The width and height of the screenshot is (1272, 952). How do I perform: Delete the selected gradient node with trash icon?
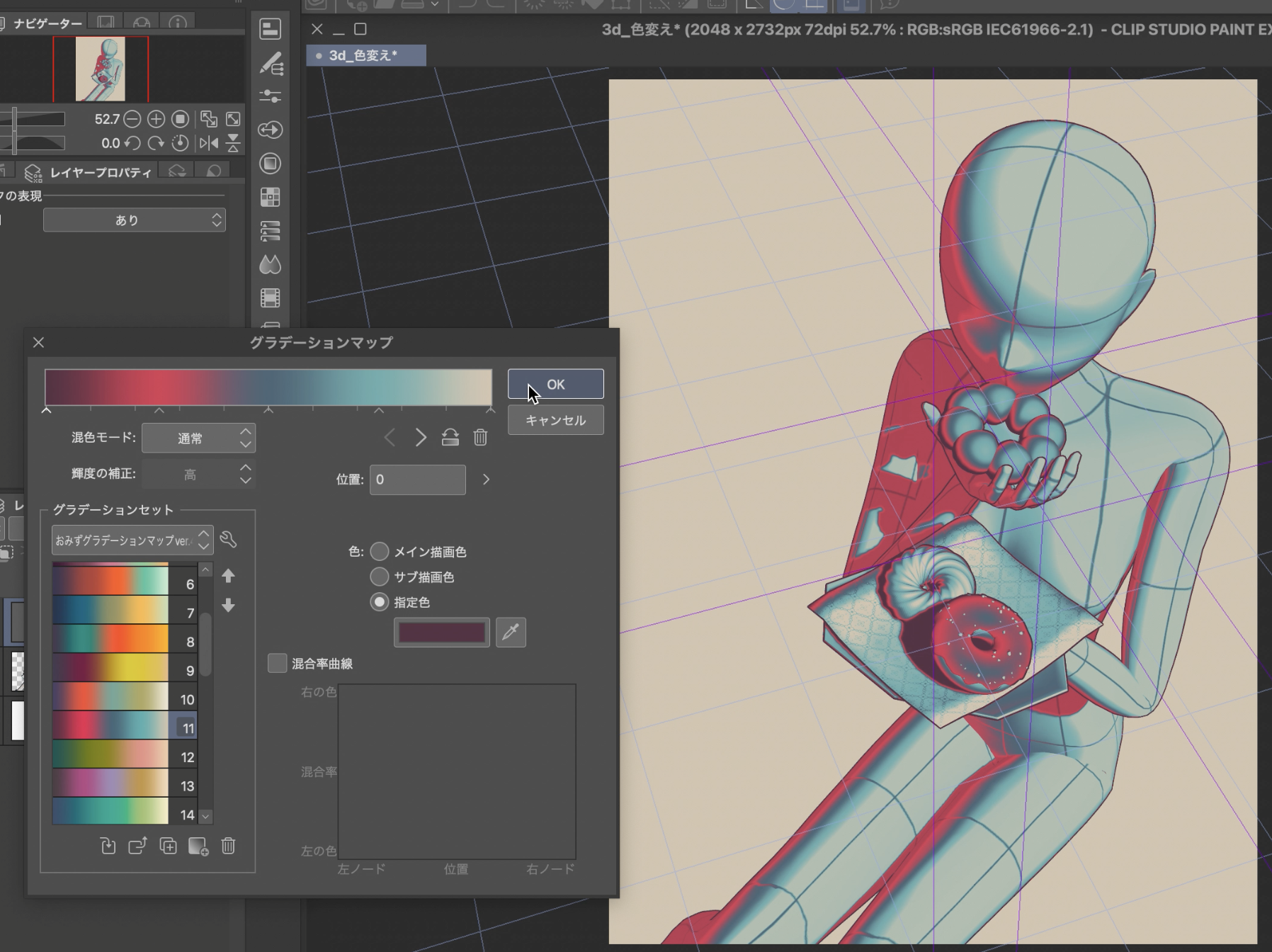click(x=480, y=437)
